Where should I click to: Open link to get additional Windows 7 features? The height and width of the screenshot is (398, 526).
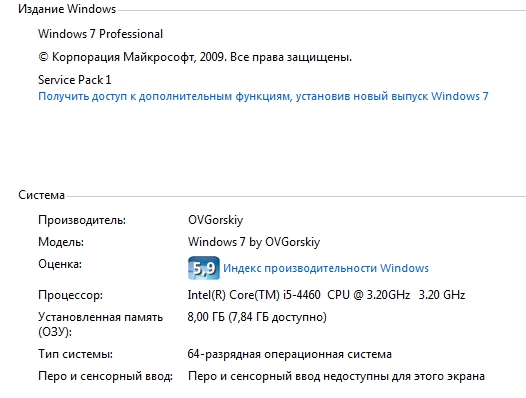click(x=263, y=96)
